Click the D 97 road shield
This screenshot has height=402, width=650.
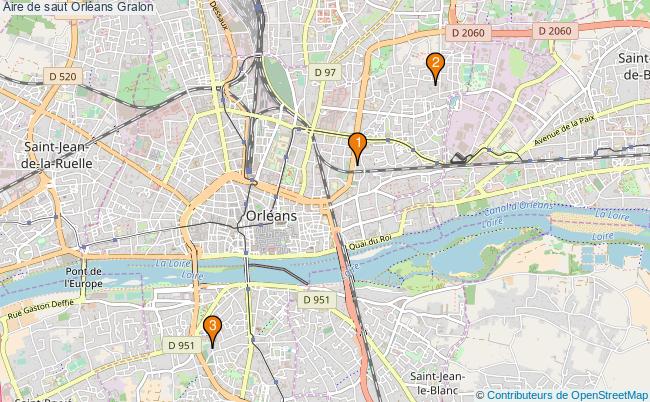click(325, 73)
